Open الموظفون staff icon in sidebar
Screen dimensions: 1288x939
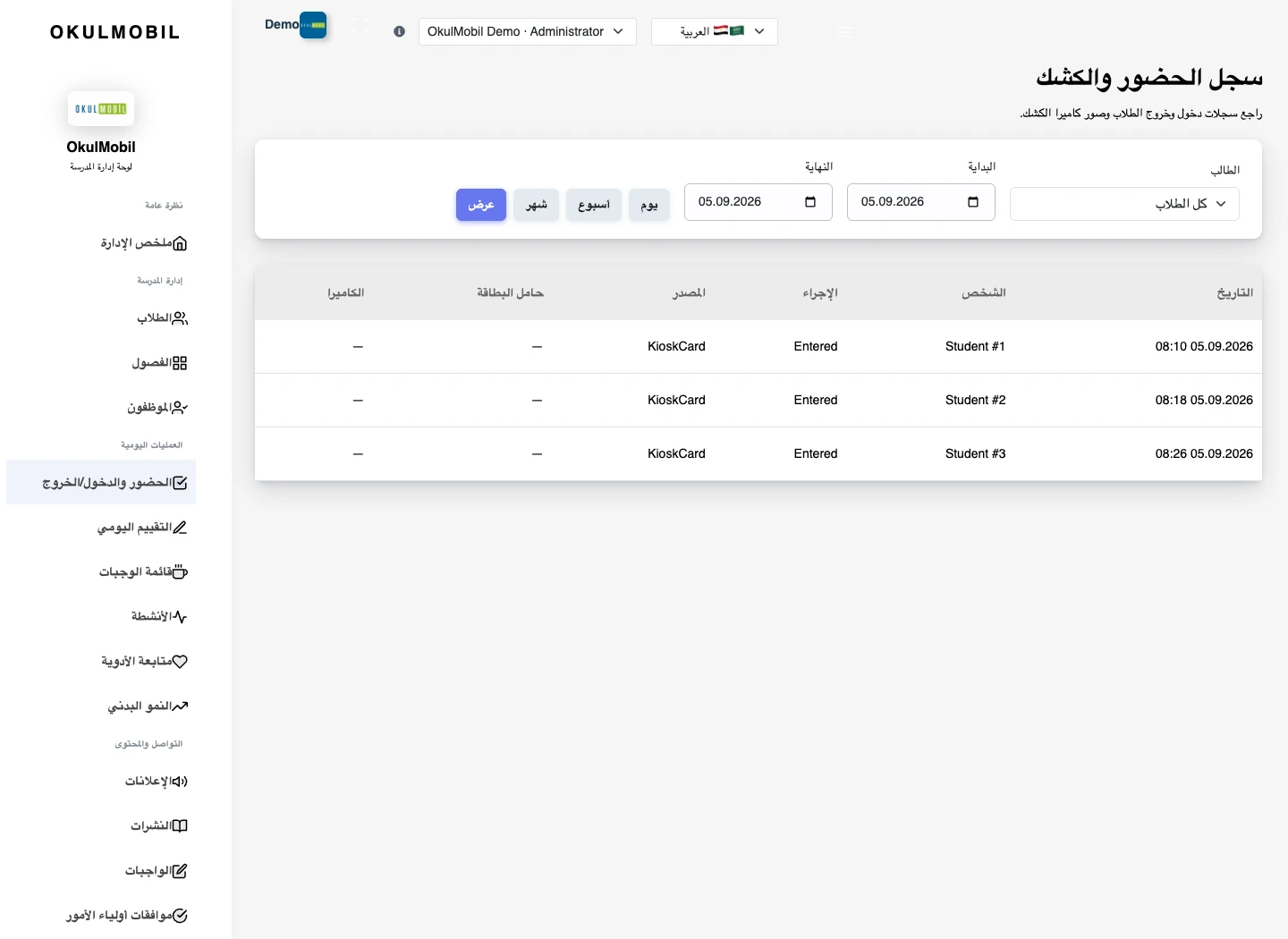click(x=180, y=408)
